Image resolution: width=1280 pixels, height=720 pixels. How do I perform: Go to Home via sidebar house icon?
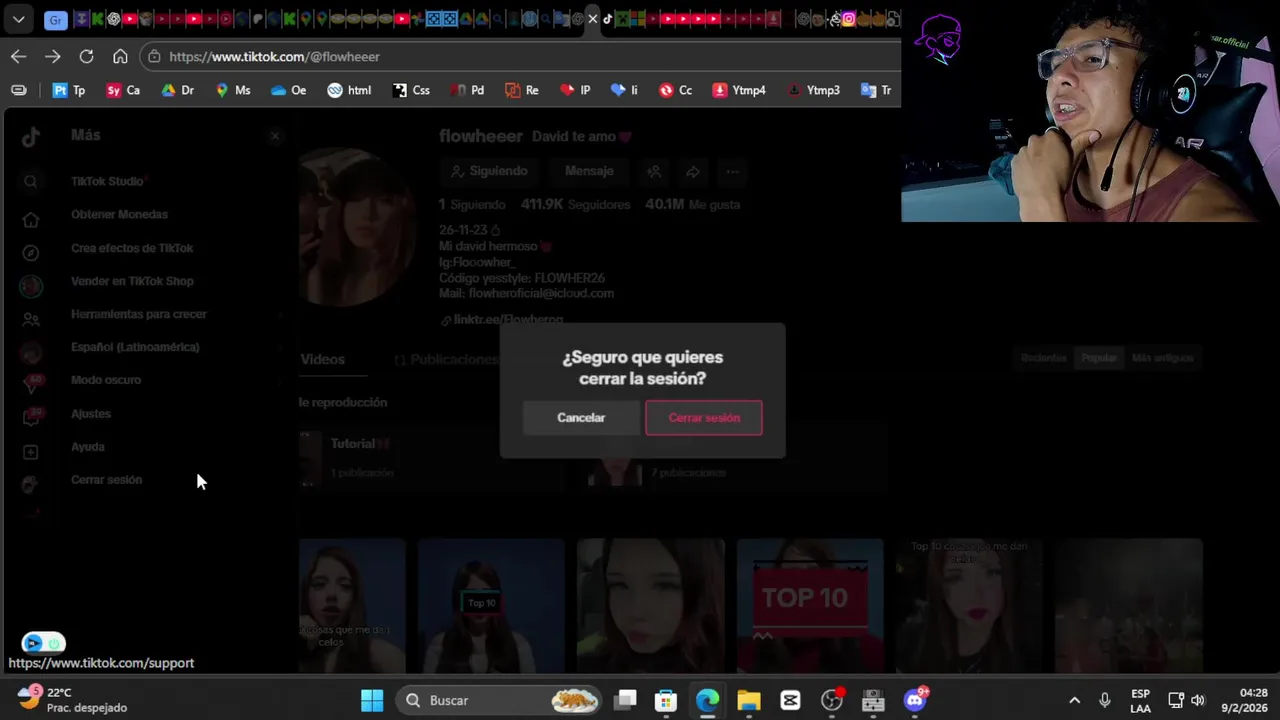[31, 220]
